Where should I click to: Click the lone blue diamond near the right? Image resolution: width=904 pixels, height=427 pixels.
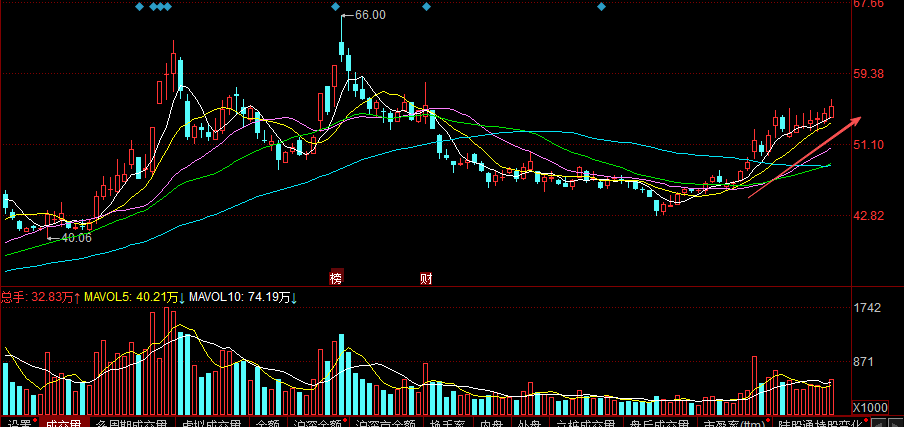click(601, 6)
